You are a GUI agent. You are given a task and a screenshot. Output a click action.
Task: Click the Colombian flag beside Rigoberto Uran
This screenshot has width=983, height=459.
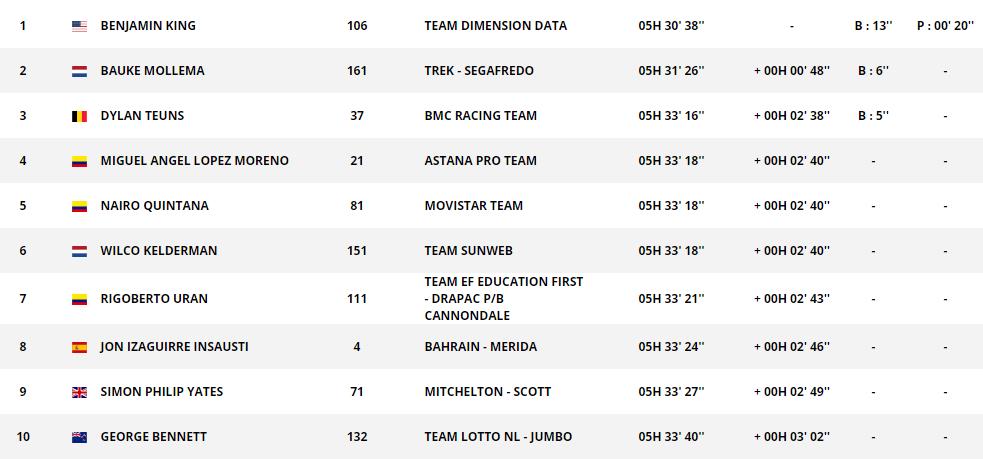[80, 299]
